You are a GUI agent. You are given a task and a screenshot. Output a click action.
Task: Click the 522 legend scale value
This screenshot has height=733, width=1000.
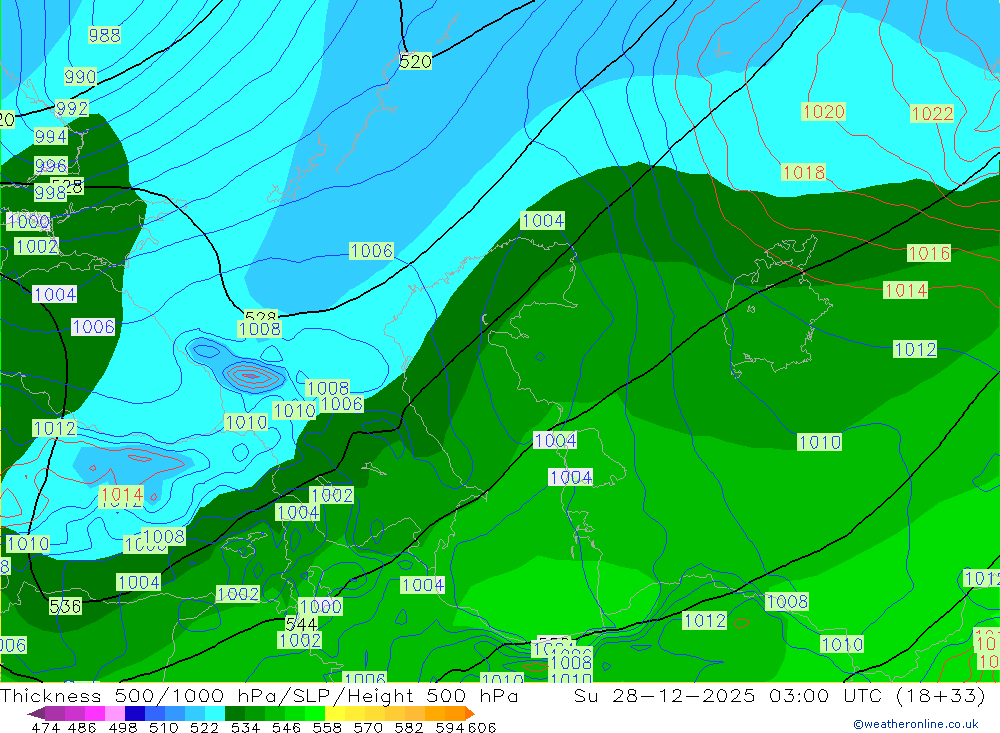[x=204, y=727]
